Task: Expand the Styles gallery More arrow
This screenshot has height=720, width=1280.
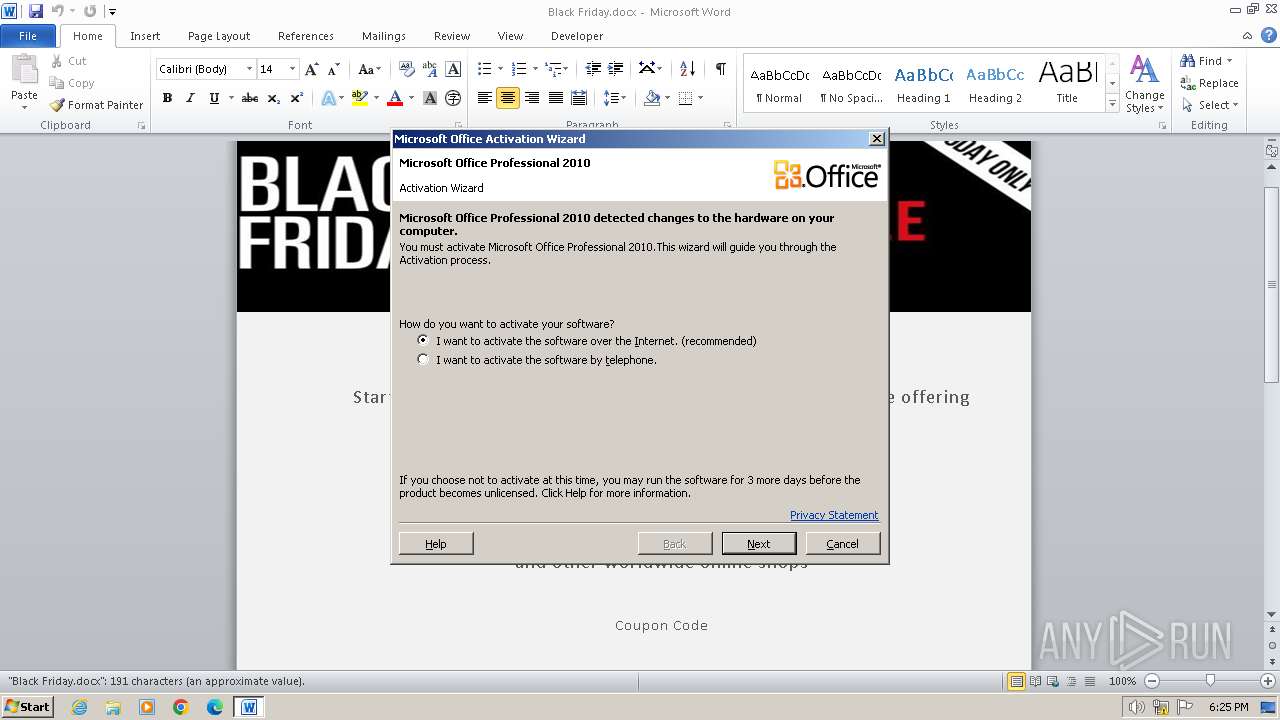Action: [1112, 103]
